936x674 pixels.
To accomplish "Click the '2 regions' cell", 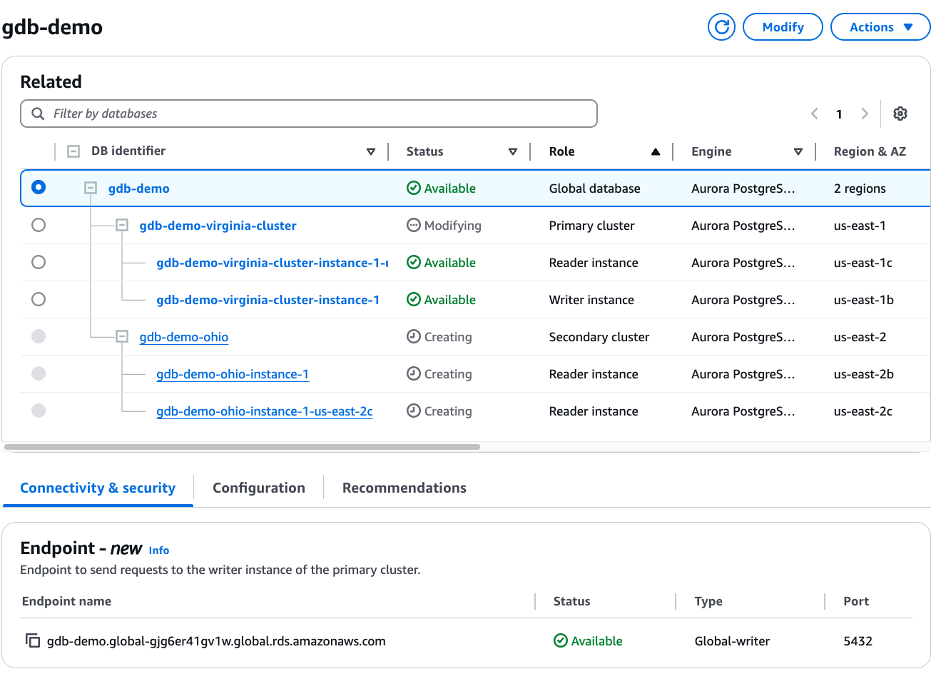I will coord(860,189).
